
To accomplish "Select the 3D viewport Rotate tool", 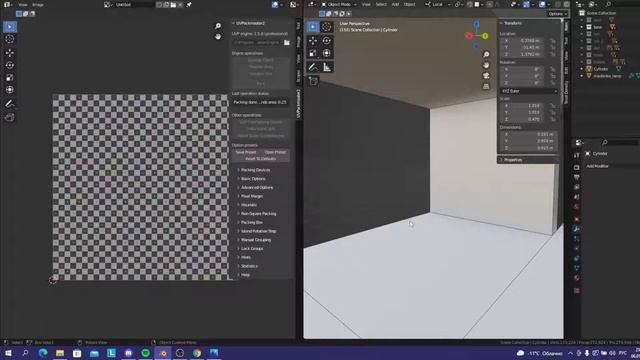I will click(x=327, y=40).
